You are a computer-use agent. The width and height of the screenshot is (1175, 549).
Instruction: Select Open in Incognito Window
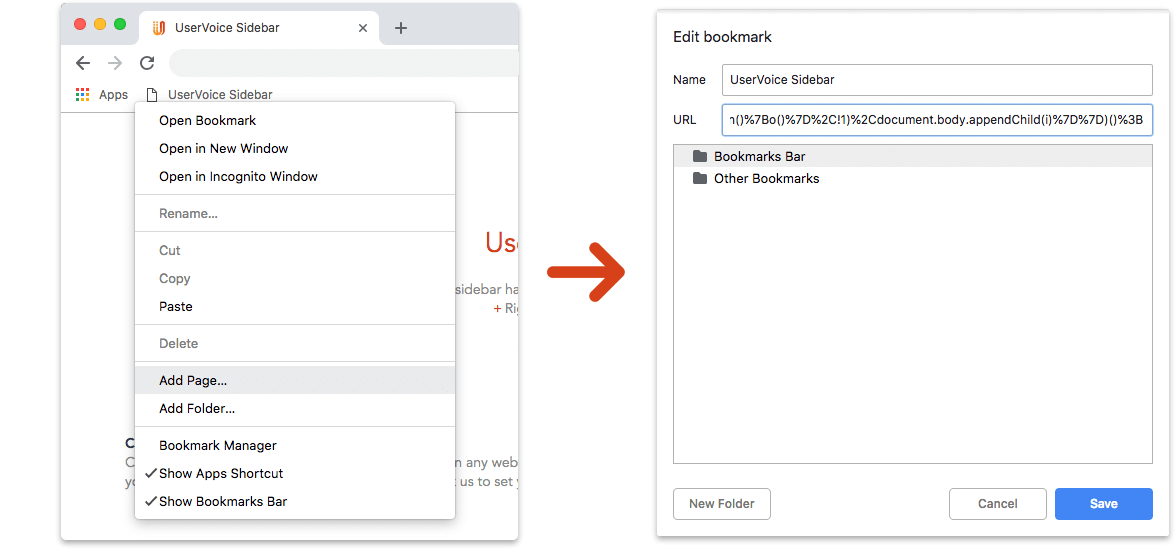238,176
